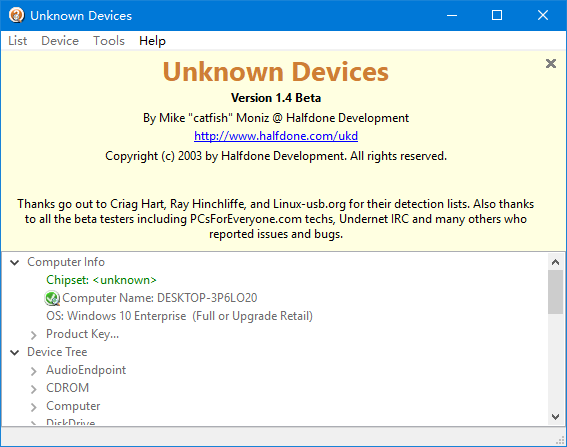Image resolution: width=567 pixels, height=447 pixels.
Task: Select the Chipset unknown entry
Action: point(101,280)
